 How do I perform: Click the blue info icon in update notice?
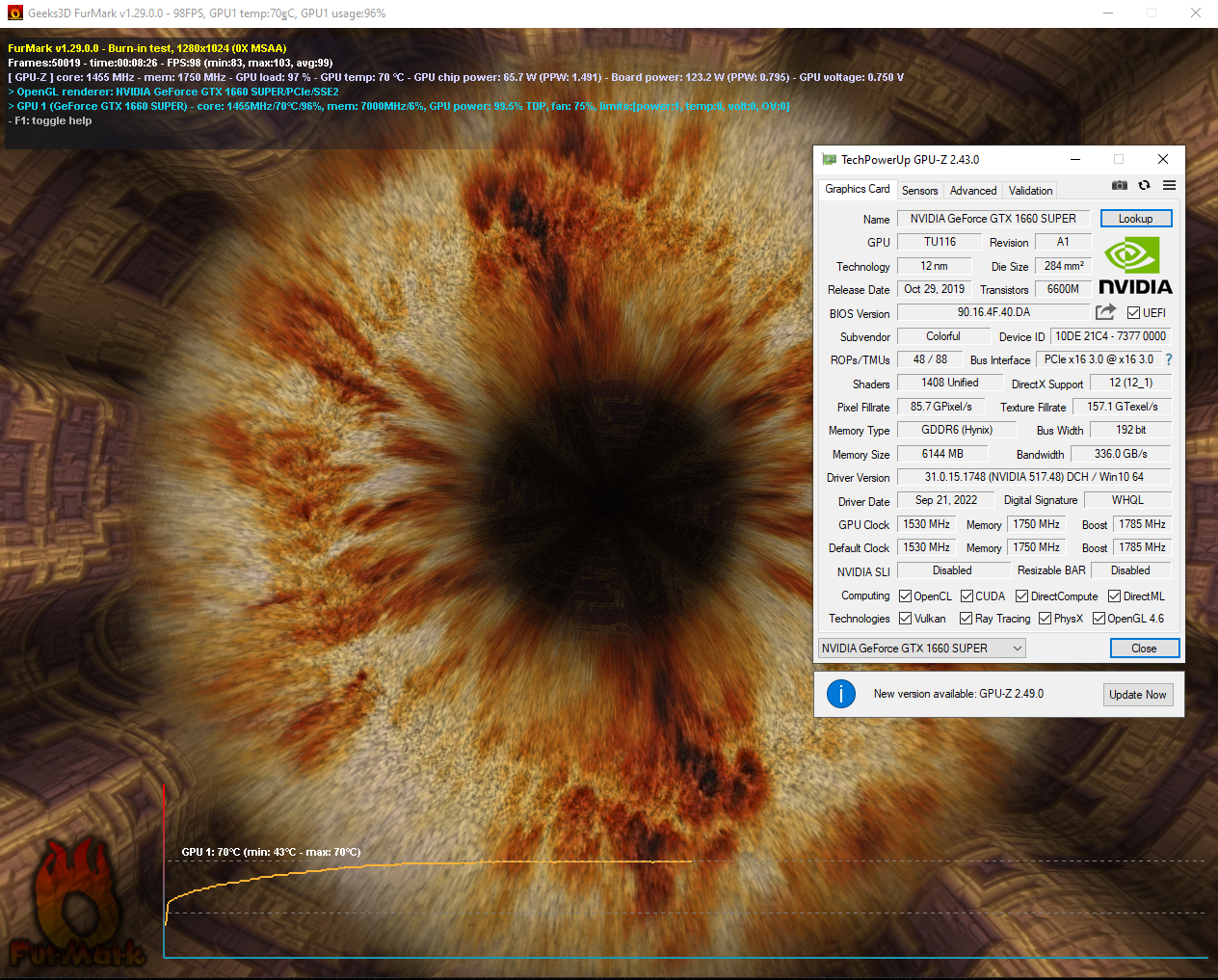tap(841, 694)
